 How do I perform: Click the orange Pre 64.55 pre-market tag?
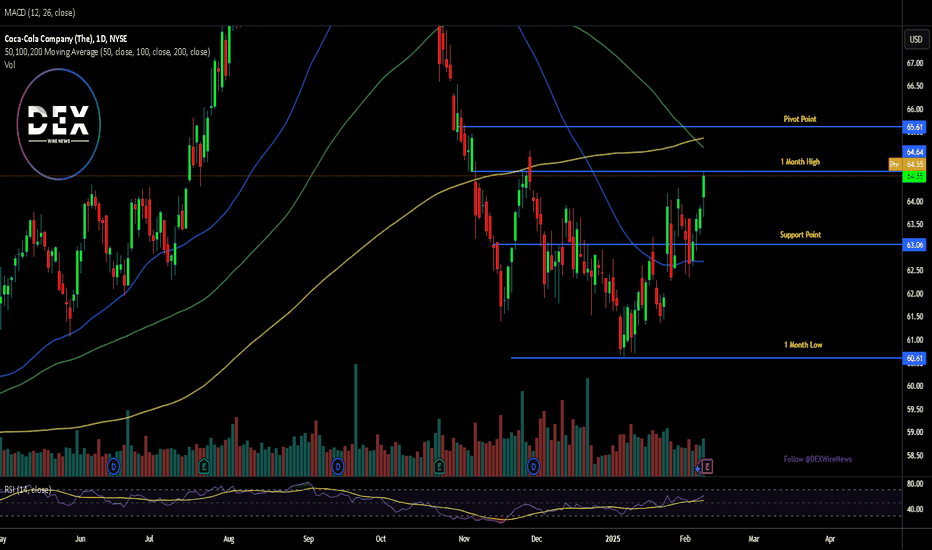click(907, 164)
